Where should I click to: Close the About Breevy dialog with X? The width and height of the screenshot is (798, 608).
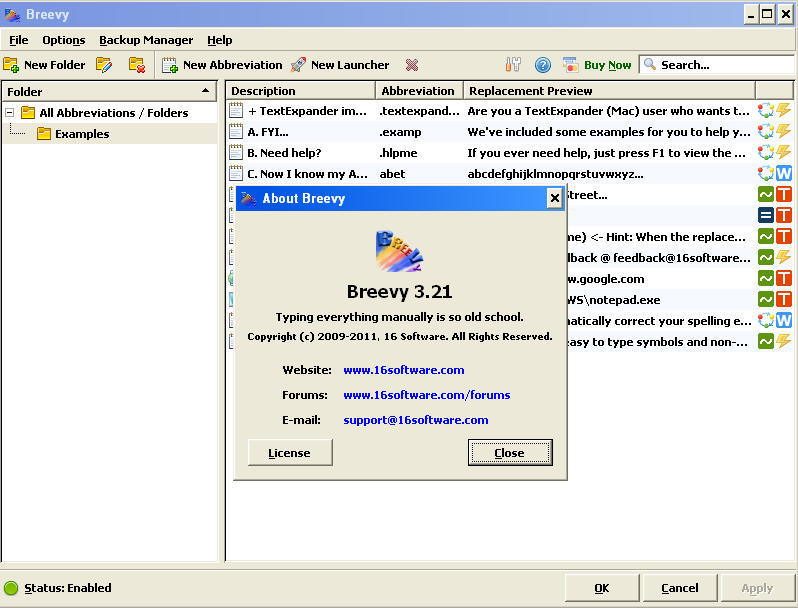click(x=555, y=198)
